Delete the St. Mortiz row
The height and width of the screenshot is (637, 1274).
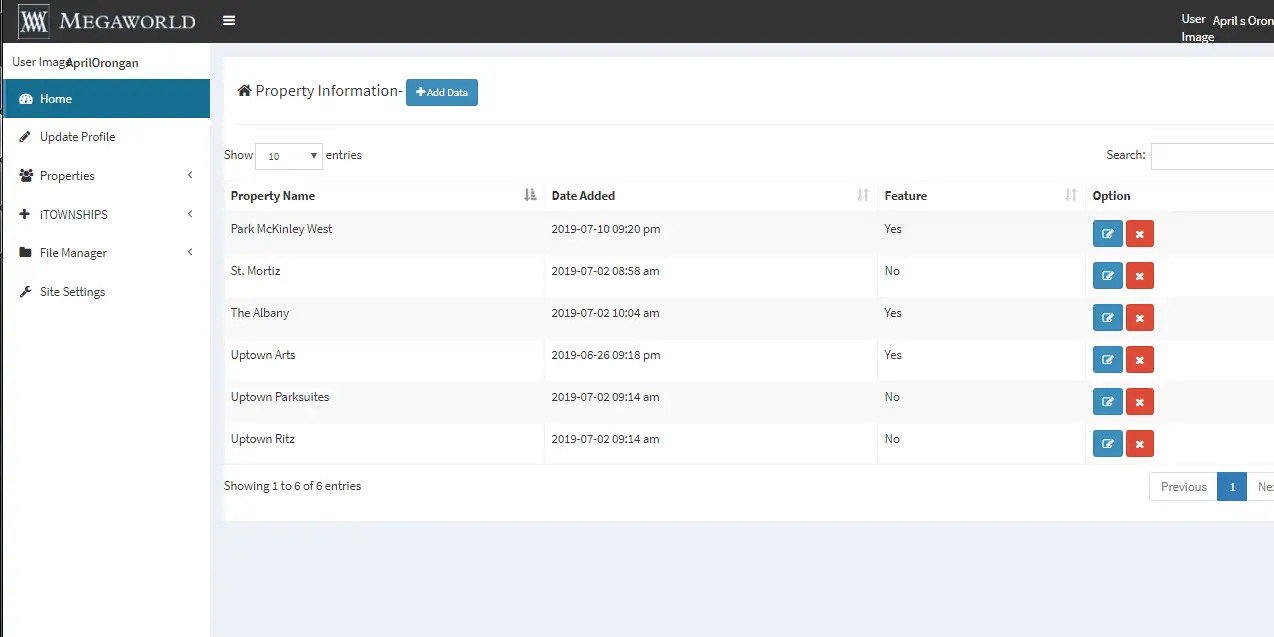tap(1139, 275)
